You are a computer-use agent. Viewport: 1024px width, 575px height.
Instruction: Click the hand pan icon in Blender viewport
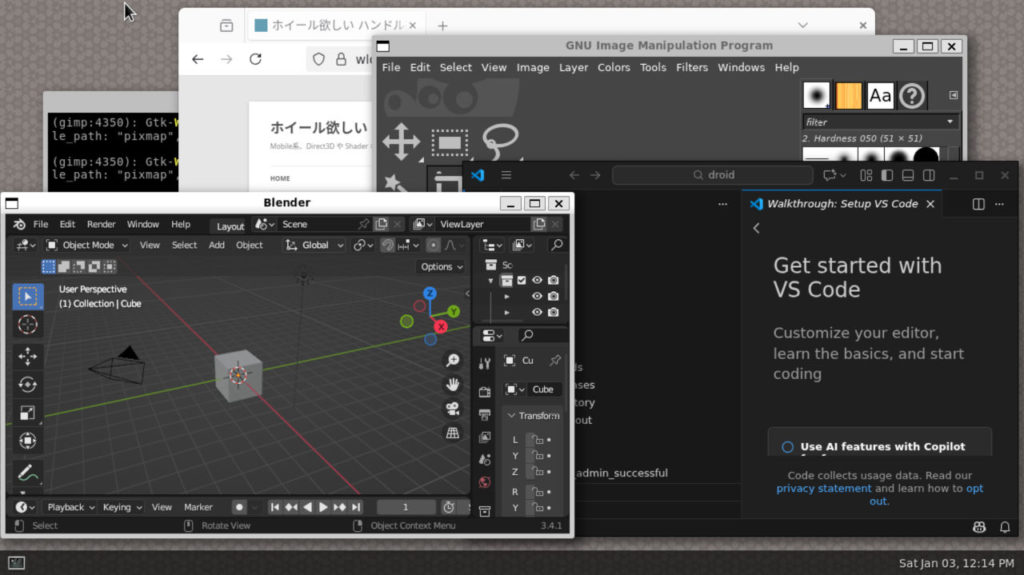coord(453,384)
